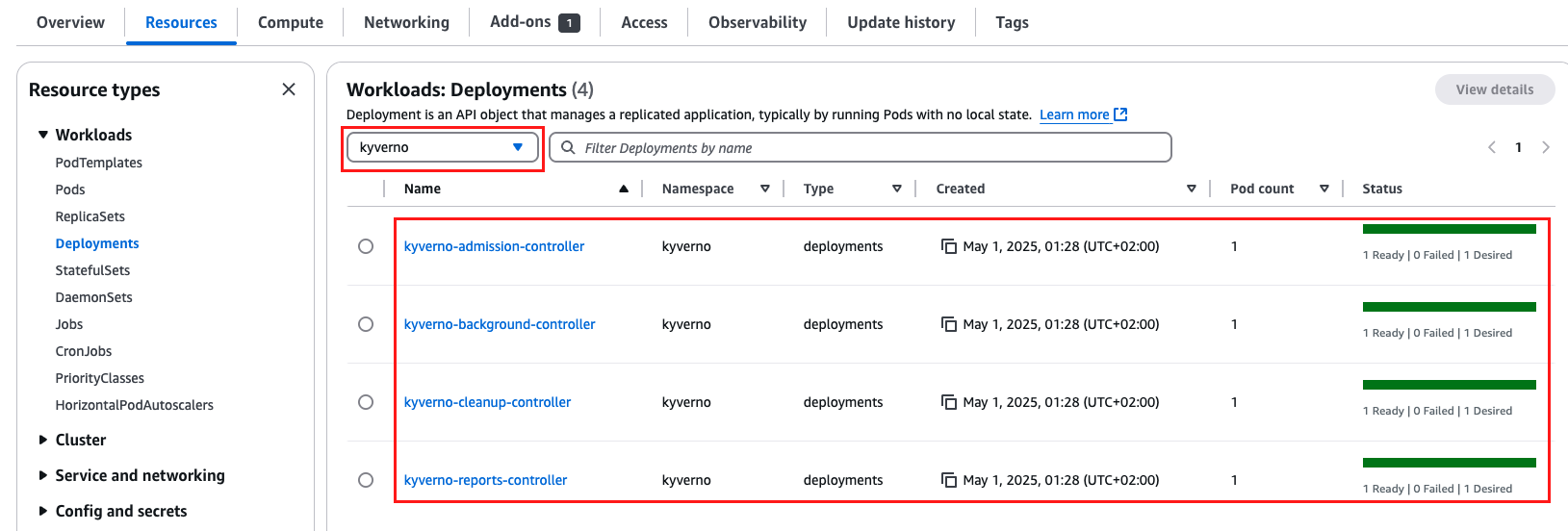This screenshot has width=1568, height=531.
Task: Select CronJobs in resource tree
Action: [84, 351]
